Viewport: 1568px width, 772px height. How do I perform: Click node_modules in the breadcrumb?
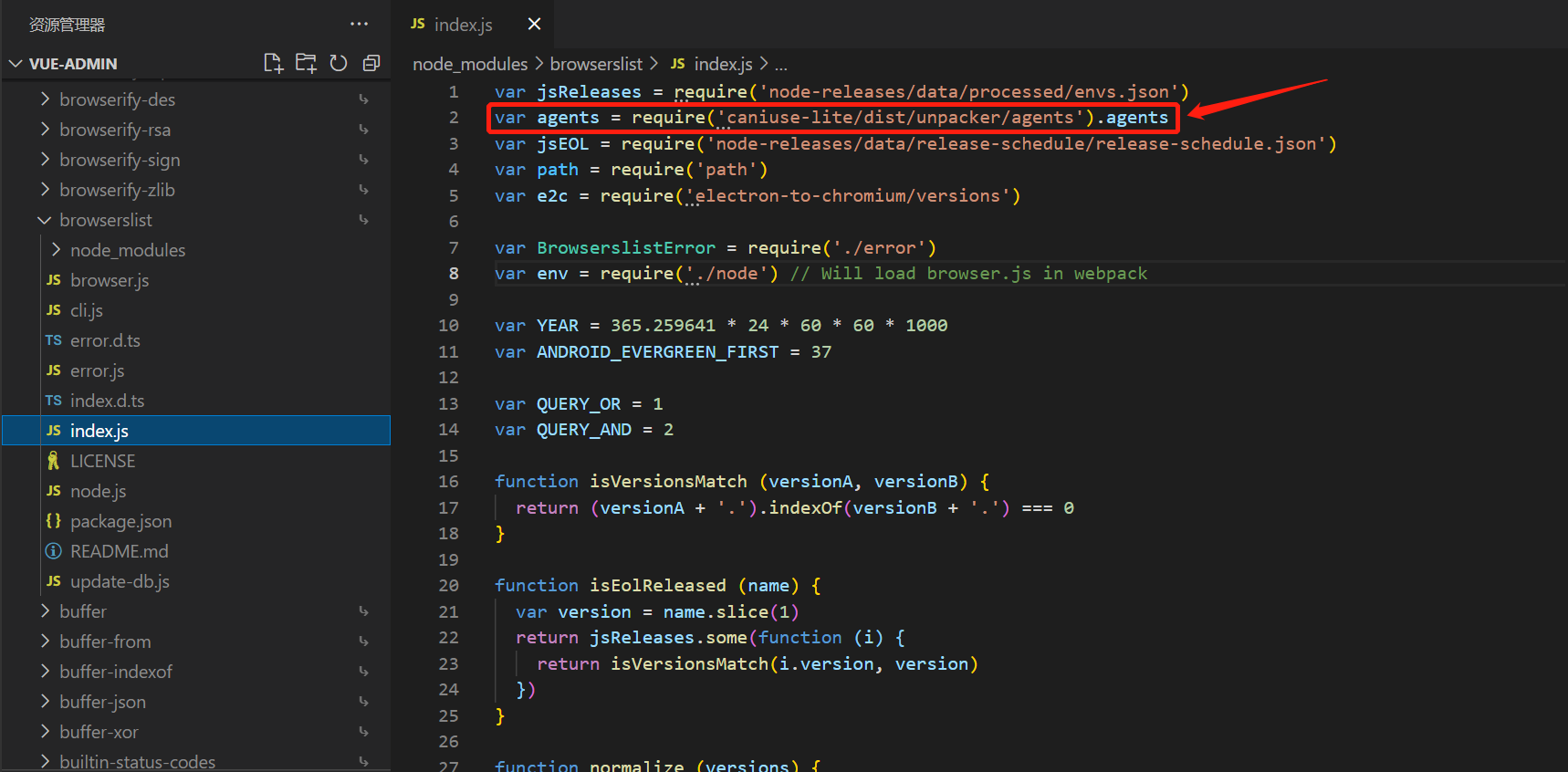coord(470,64)
